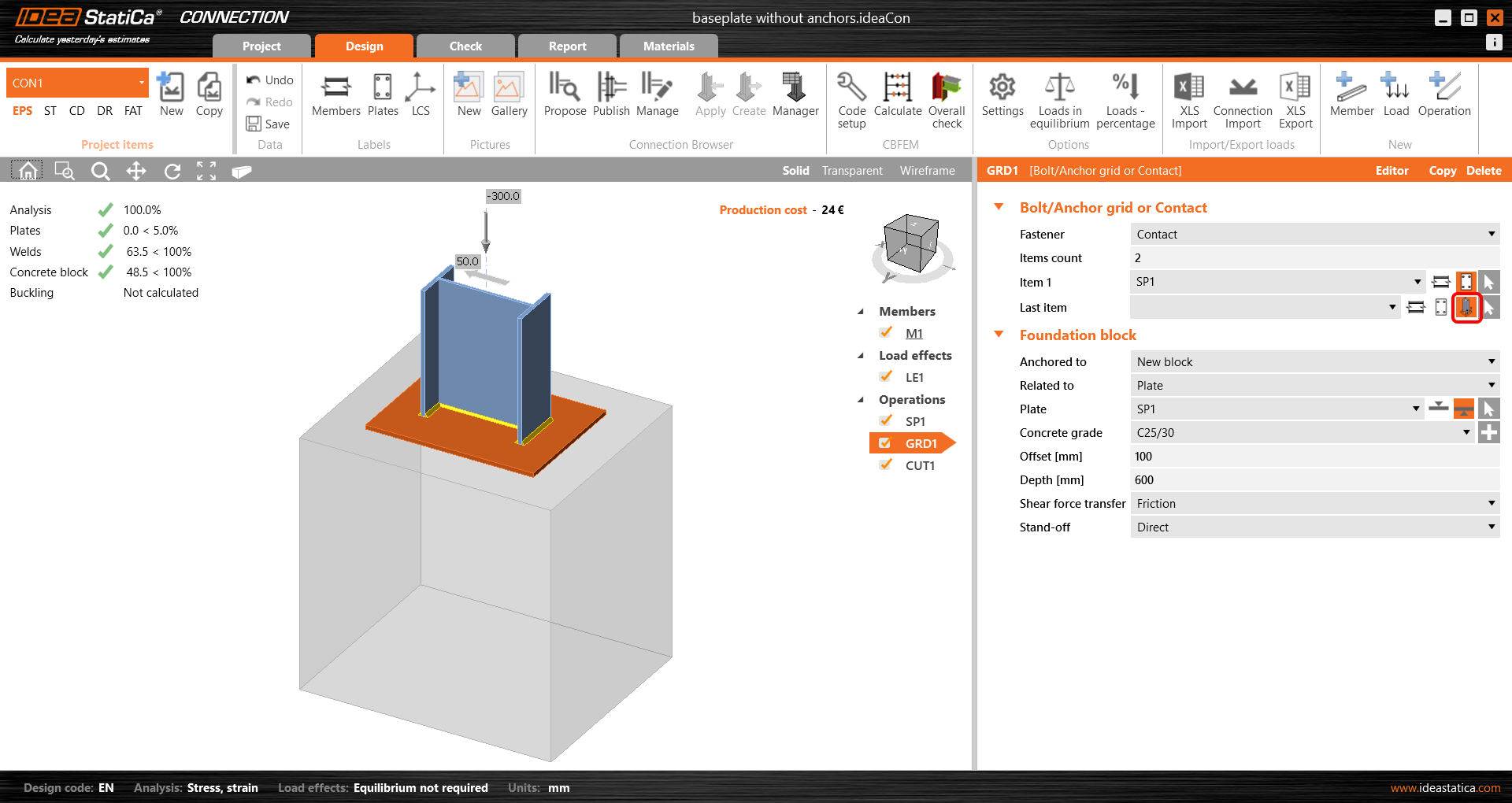The width and height of the screenshot is (1512, 803).
Task: Click the home view icon
Action: click(28, 171)
